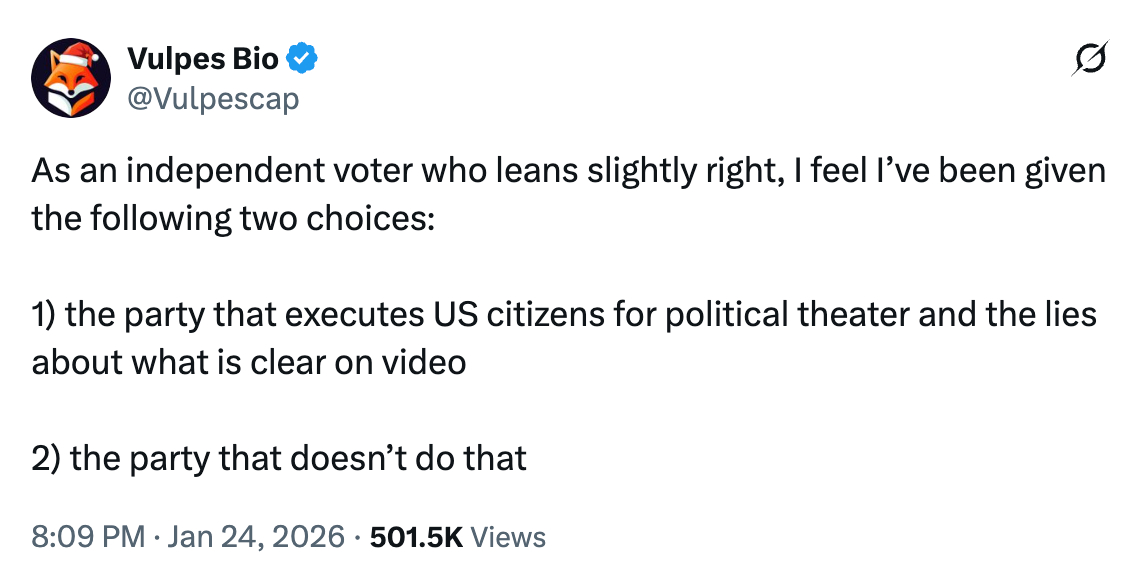Go to the @Vulpescap handle

[213, 98]
